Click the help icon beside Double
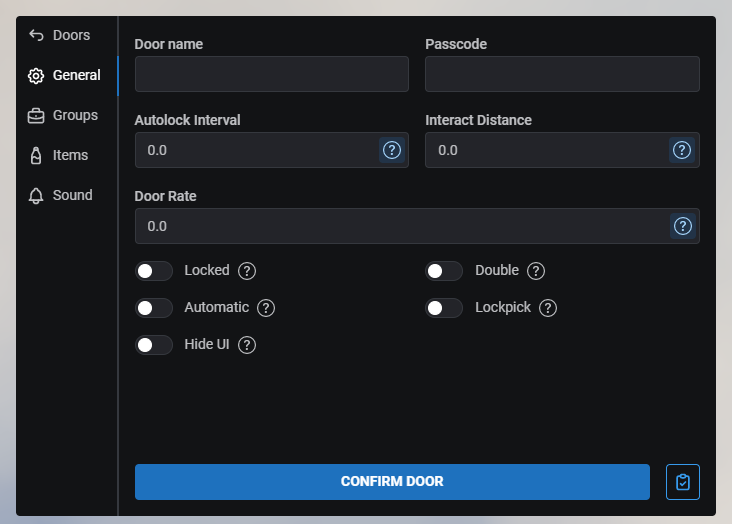Viewport: 732px width, 524px height. (x=536, y=271)
